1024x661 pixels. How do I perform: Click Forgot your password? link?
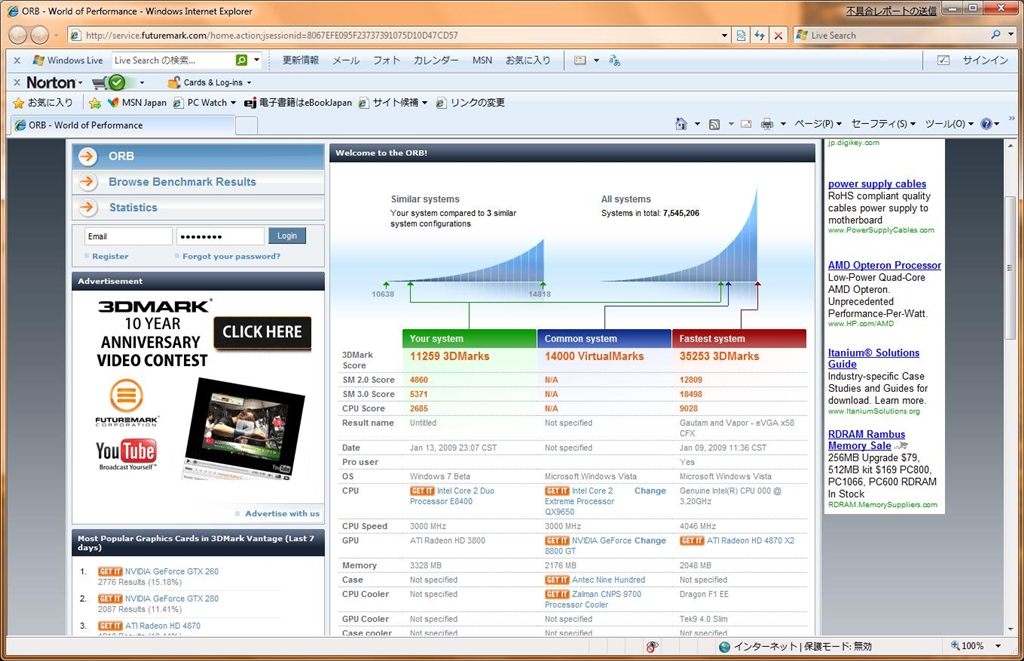231,256
